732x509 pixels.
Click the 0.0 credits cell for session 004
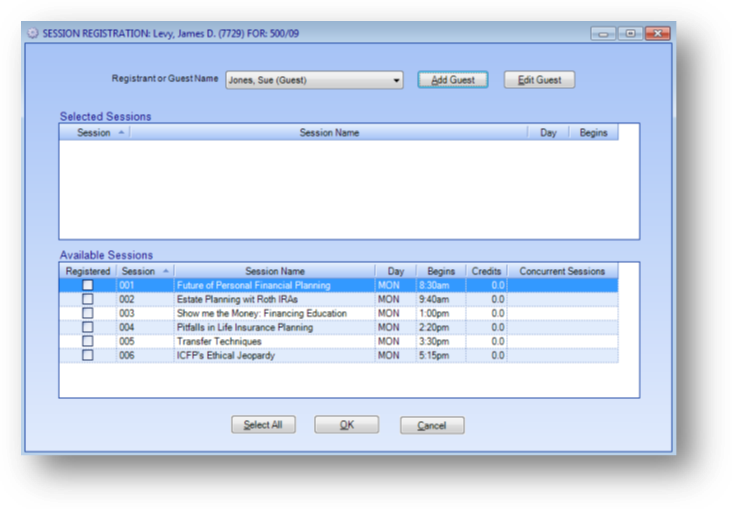[486, 327]
